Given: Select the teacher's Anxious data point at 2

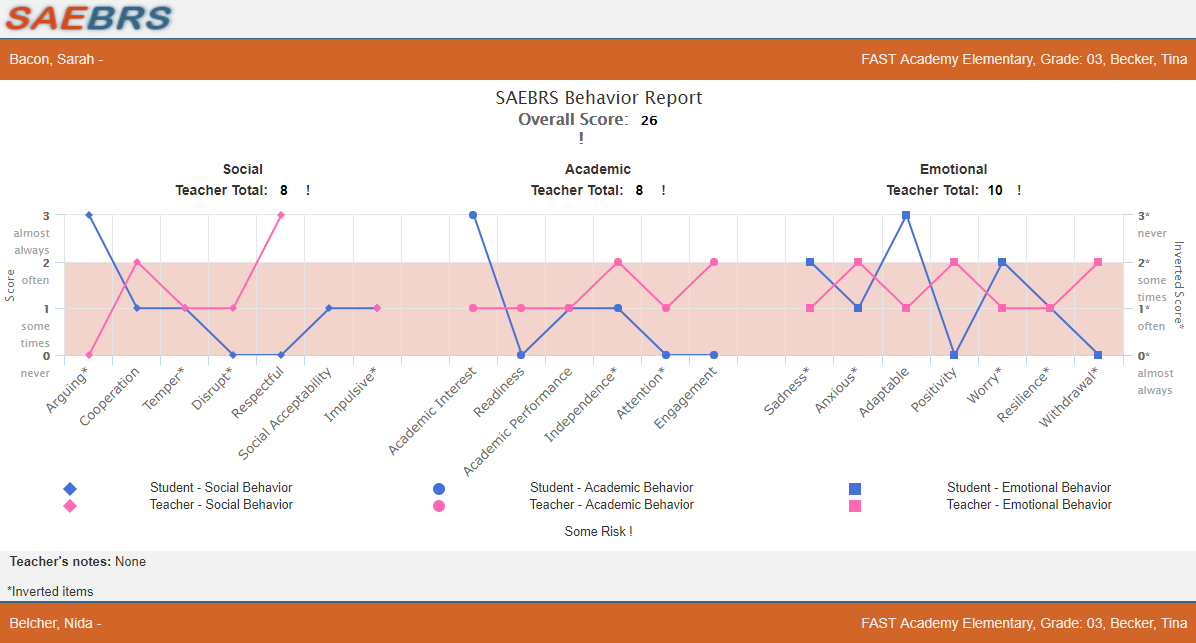Looking at the screenshot, I should 858,262.
